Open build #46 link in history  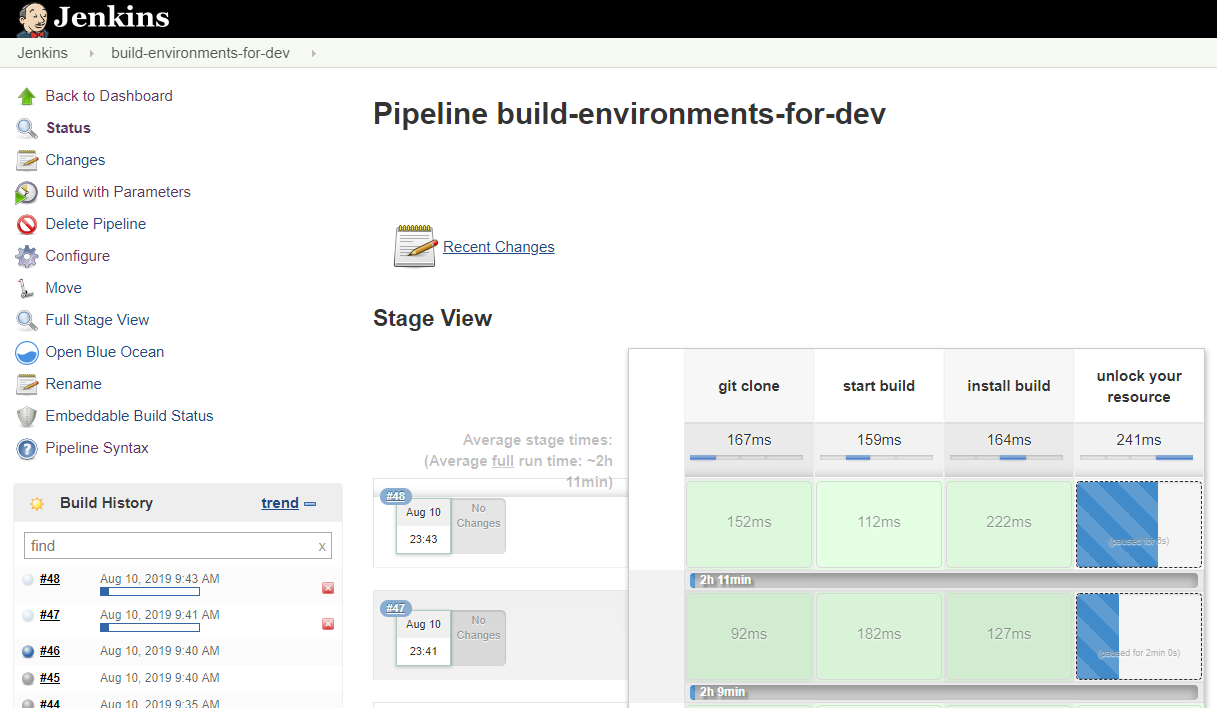click(x=50, y=651)
